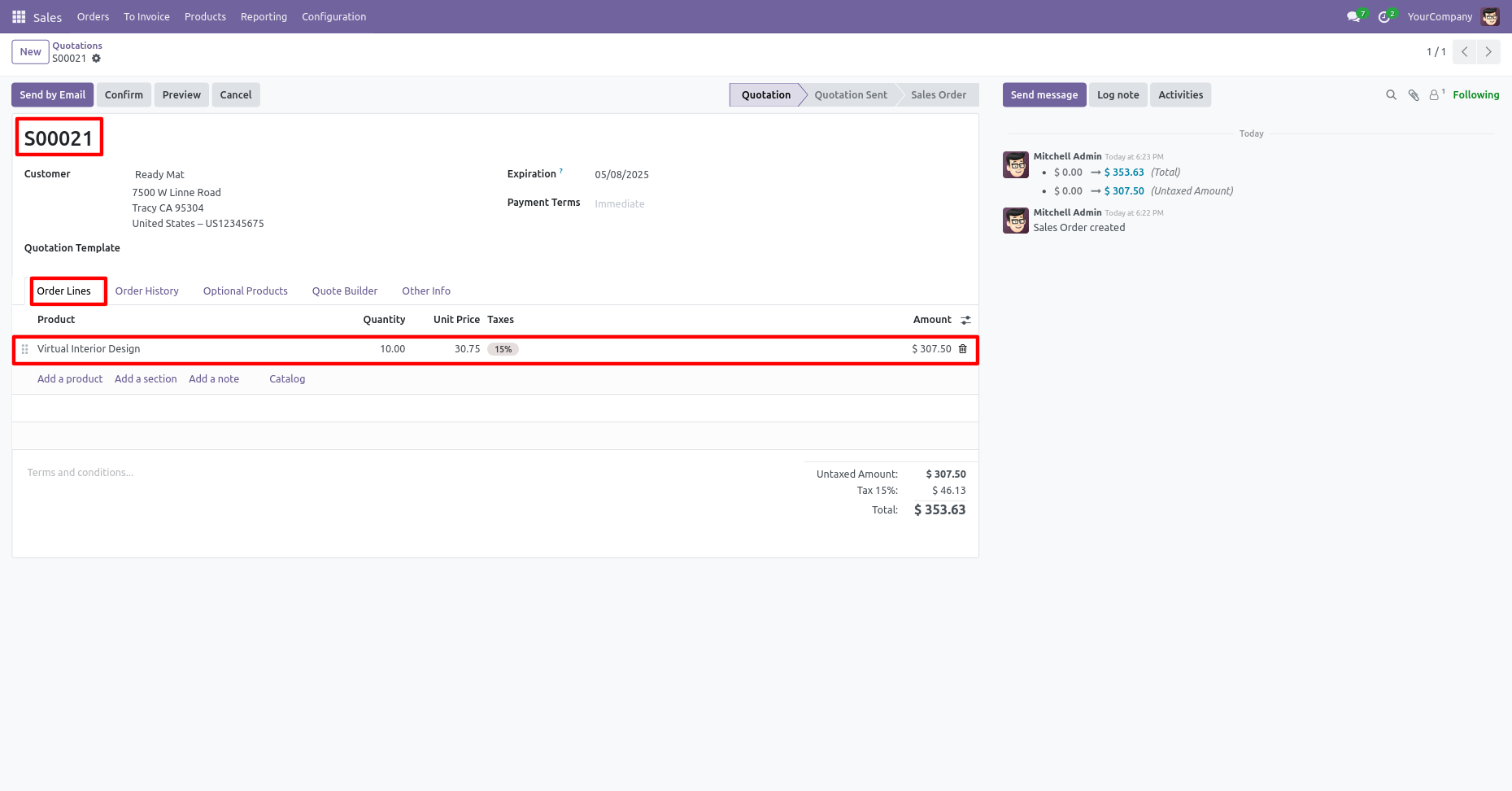1512x791 pixels.
Task: Switch to the Optional Products tab
Action: point(245,291)
